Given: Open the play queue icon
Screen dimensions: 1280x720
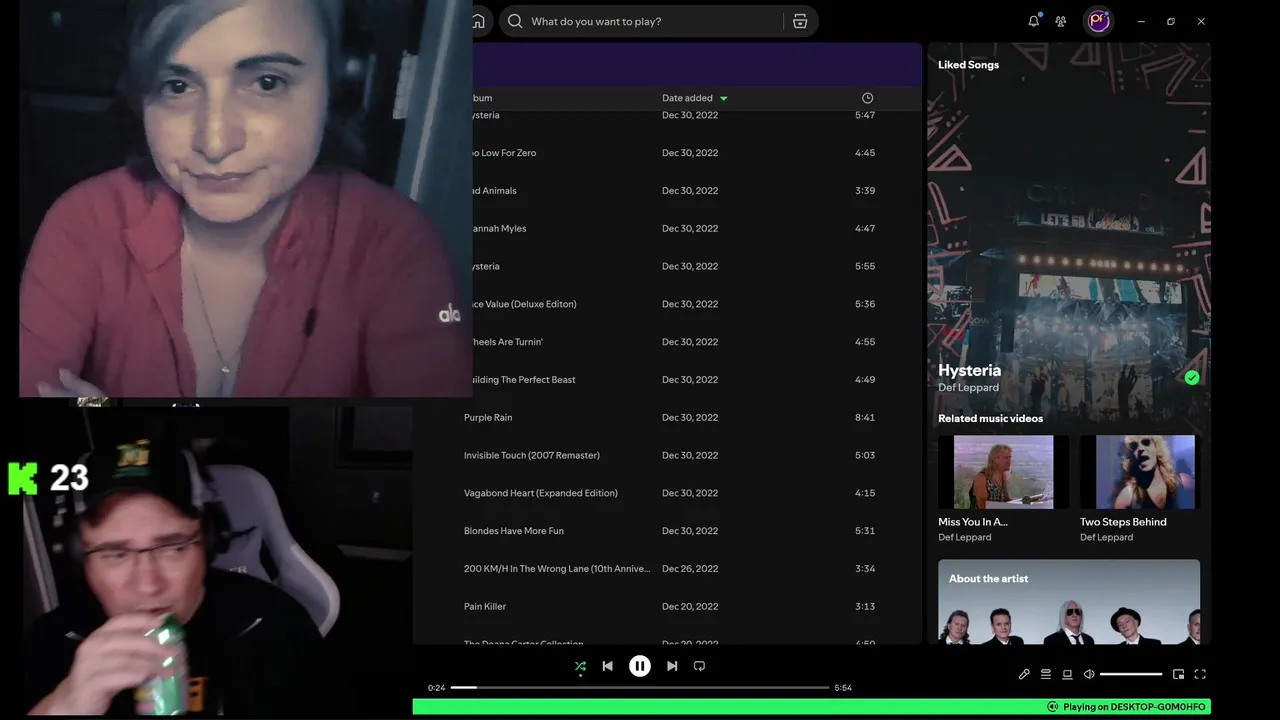Looking at the screenshot, I should 1046,674.
